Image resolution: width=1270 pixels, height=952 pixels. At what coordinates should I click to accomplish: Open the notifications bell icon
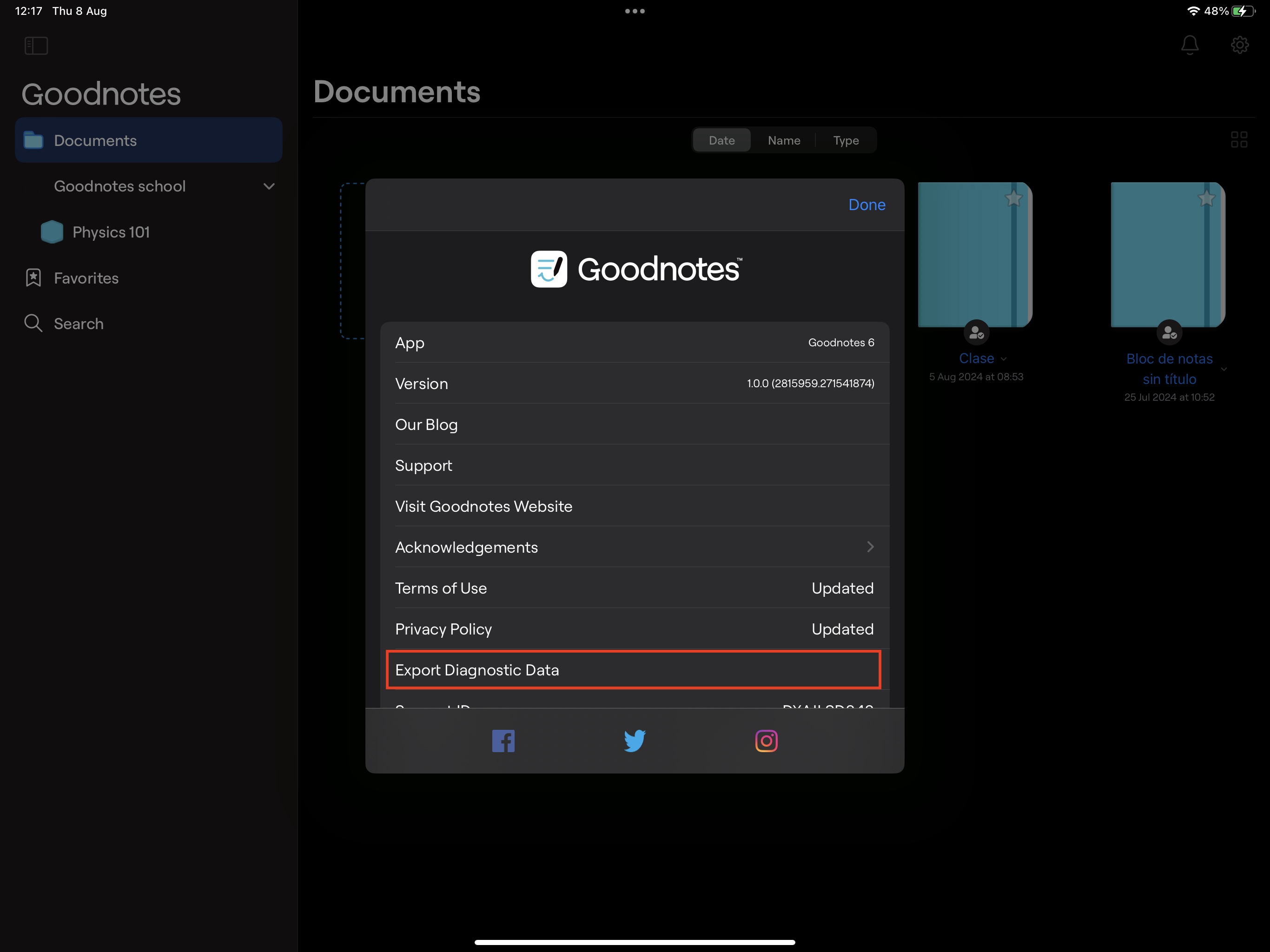[1190, 45]
